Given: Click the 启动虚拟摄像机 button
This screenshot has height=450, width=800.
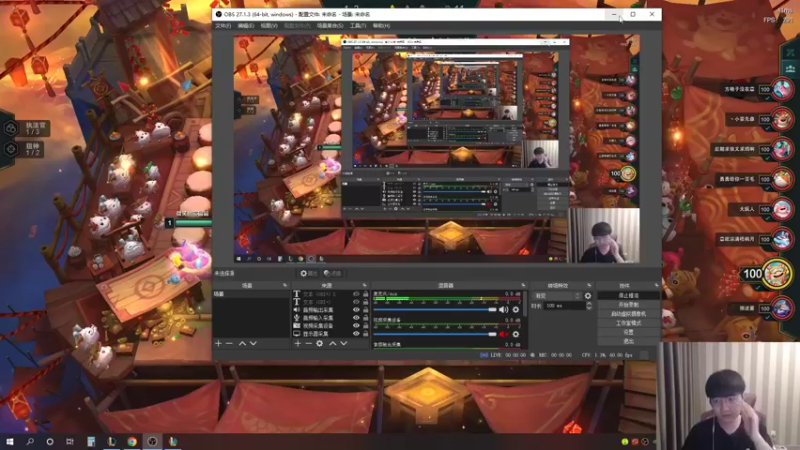Looking at the screenshot, I should [x=628, y=314].
